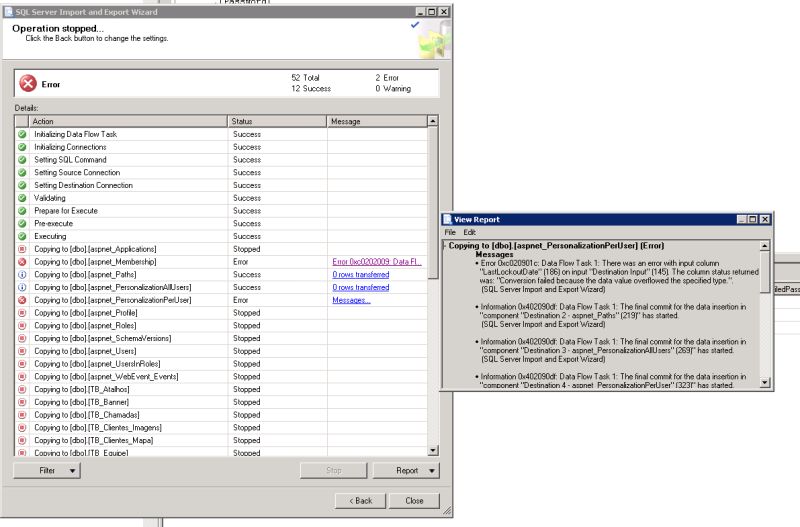Viewport: 800px width, 527px height.
Task: Click the stopped icon next to aspnet_Profile row
Action: 22,313
